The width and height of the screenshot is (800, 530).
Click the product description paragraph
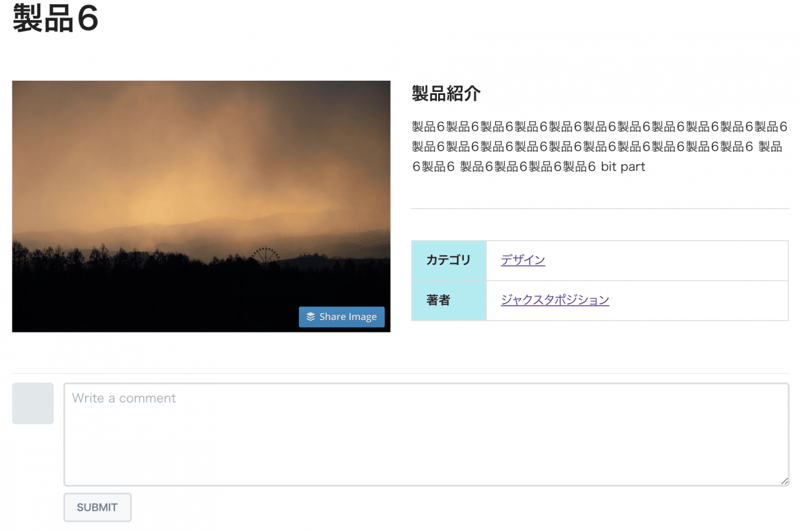(x=598, y=146)
